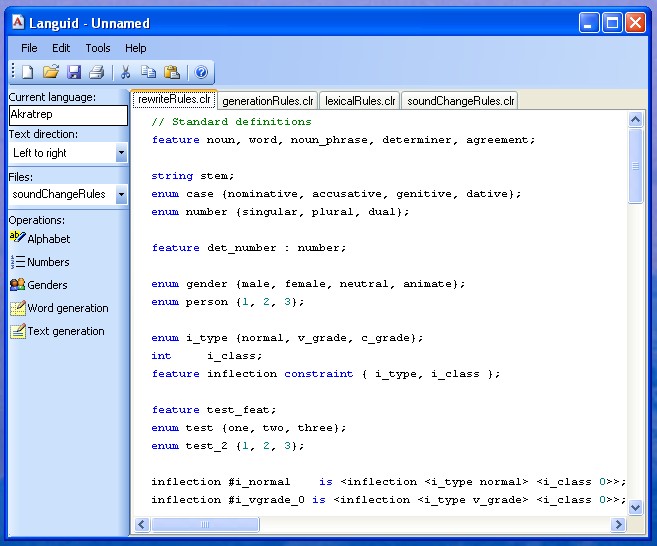Click the Help question mark icon

click(201, 72)
